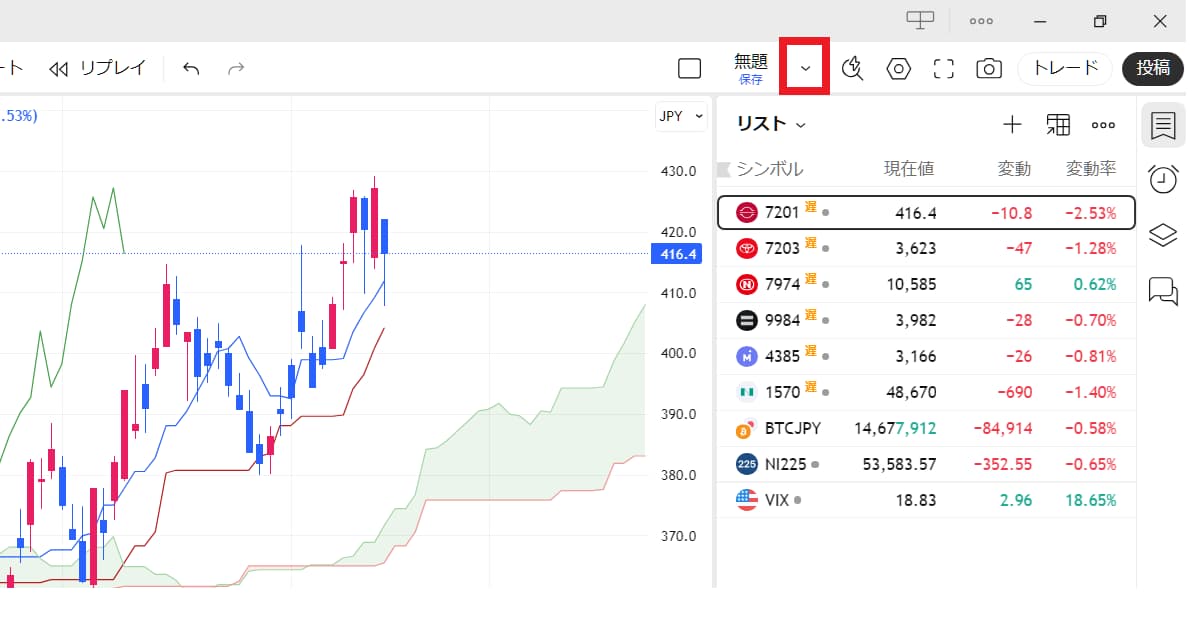1197x619 pixels.
Task: Click the 投稿 publish button
Action: [1153, 68]
